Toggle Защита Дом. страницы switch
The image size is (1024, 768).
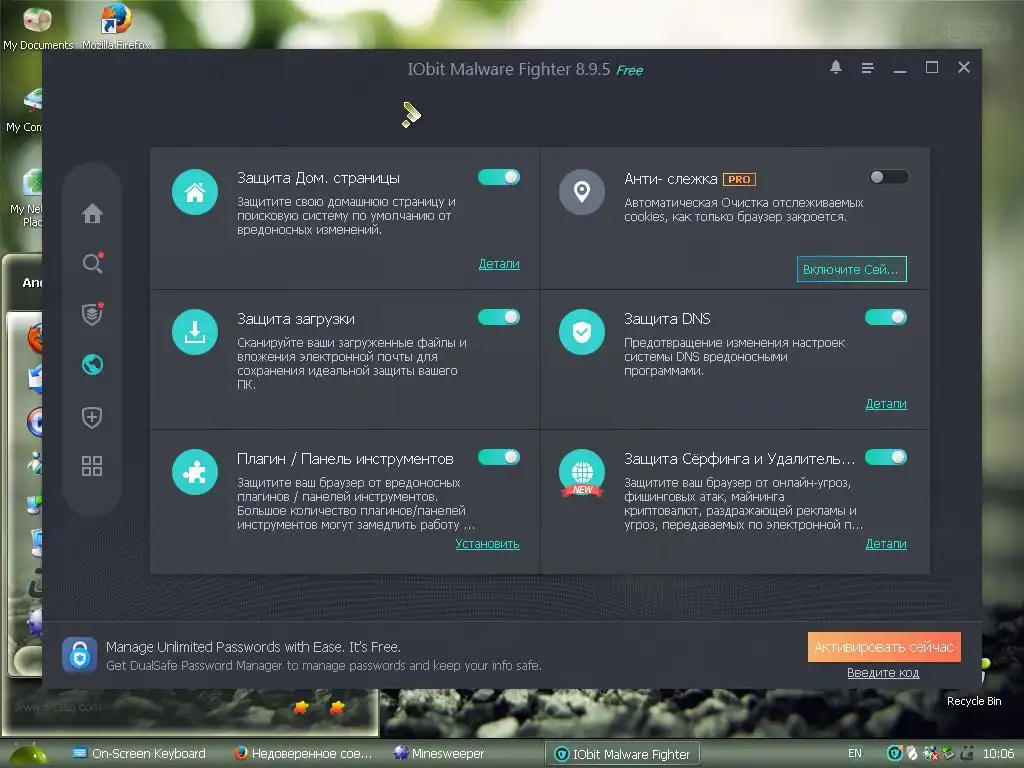click(x=499, y=177)
